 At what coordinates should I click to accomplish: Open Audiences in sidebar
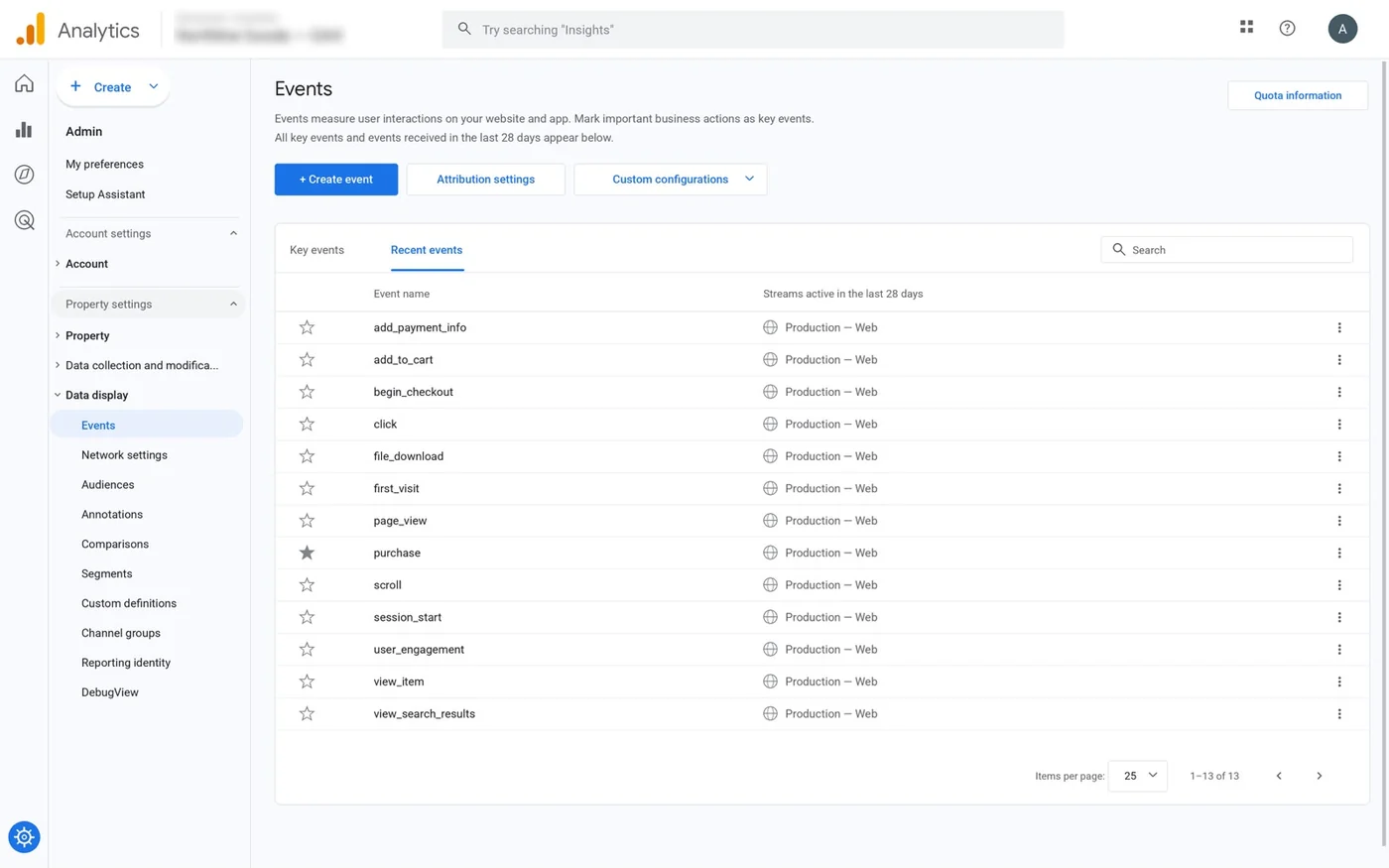tap(107, 485)
